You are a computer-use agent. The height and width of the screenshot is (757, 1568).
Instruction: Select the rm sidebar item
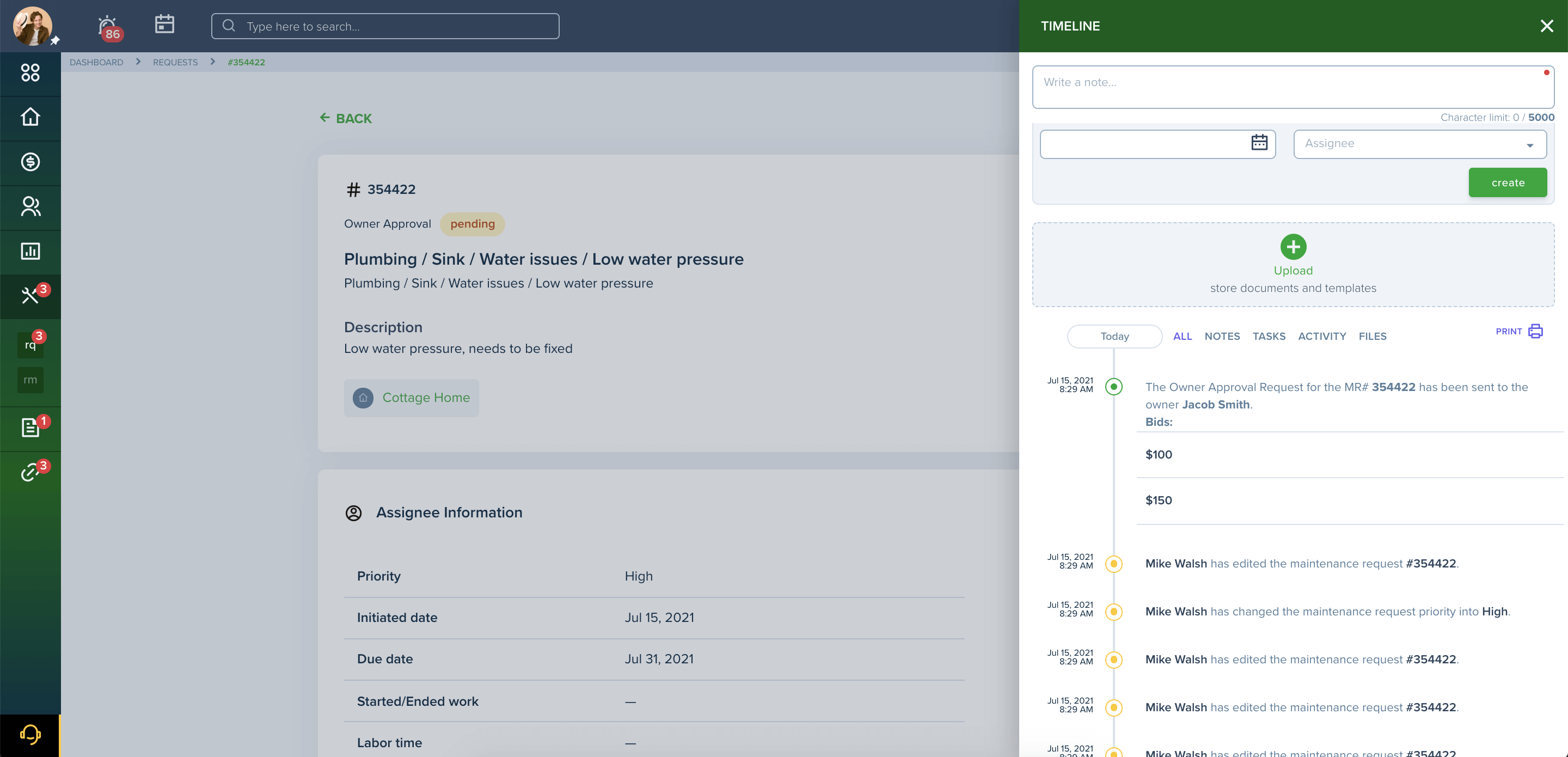point(30,380)
